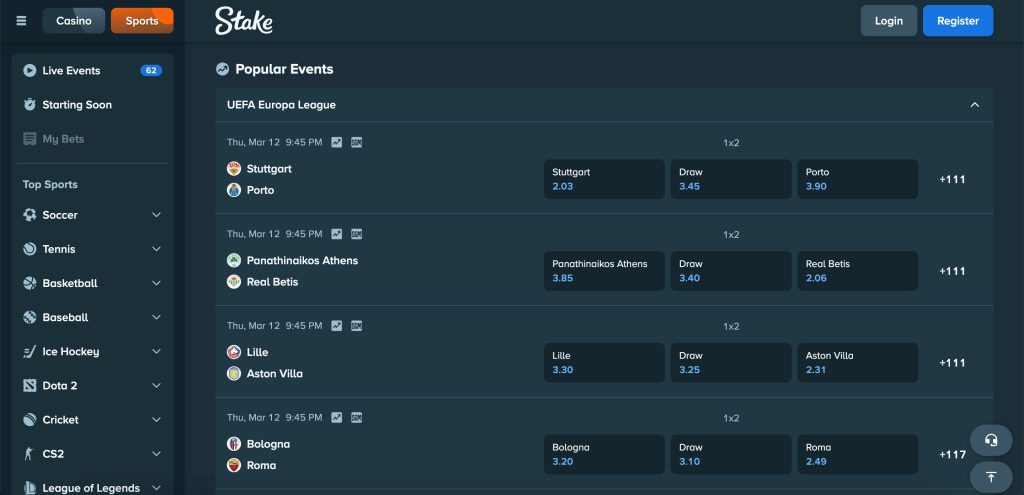Click the Cricket icon in sidebar
Image resolution: width=1024 pixels, height=495 pixels.
[x=29, y=419]
